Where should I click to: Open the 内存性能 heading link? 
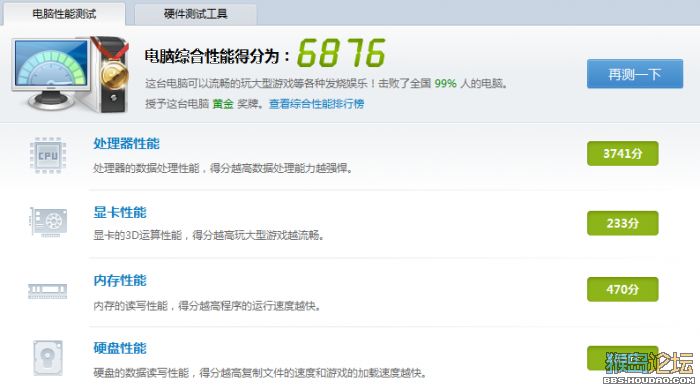coord(120,280)
